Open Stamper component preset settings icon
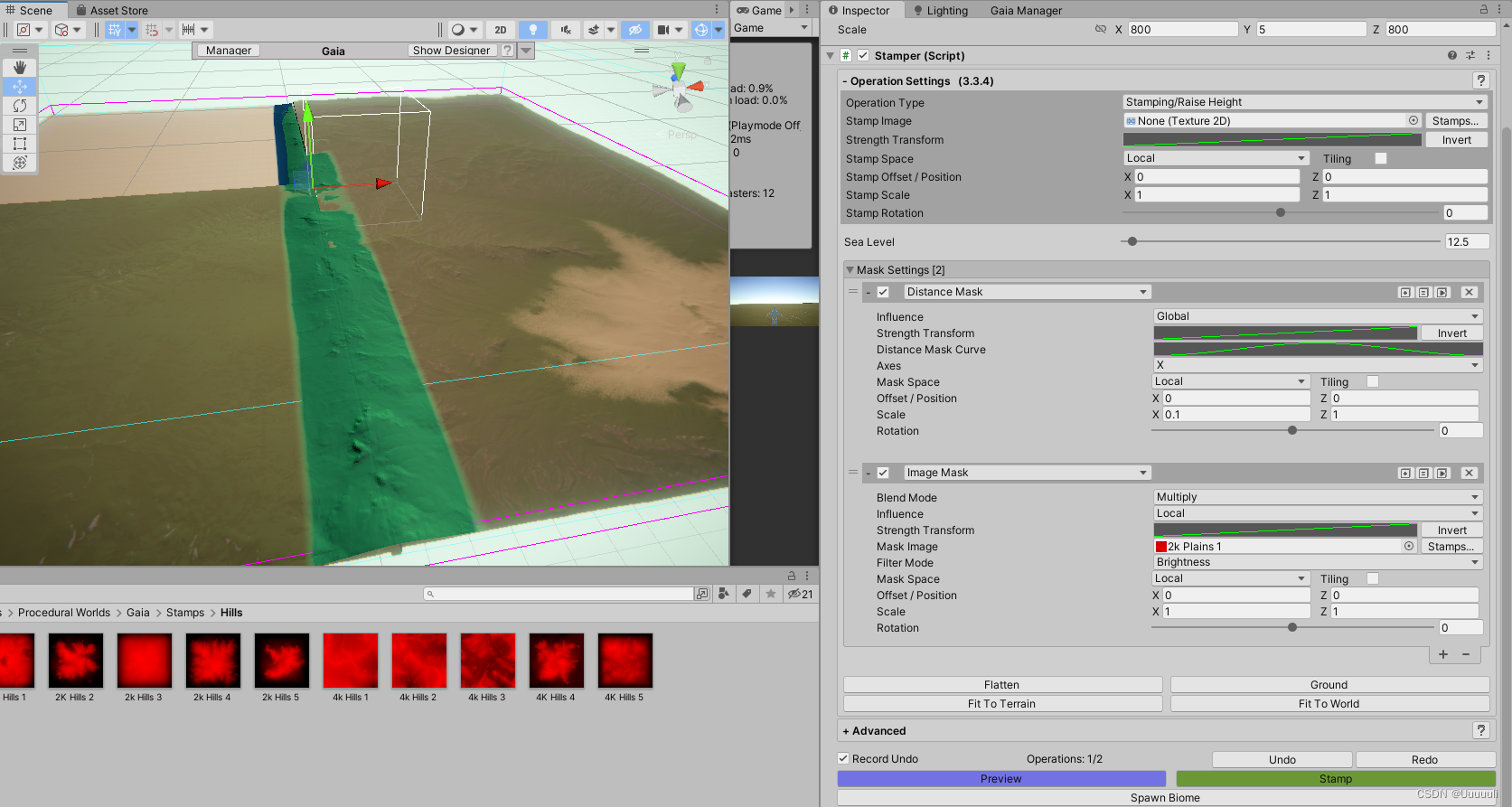This screenshot has height=807, width=1512. point(1470,55)
